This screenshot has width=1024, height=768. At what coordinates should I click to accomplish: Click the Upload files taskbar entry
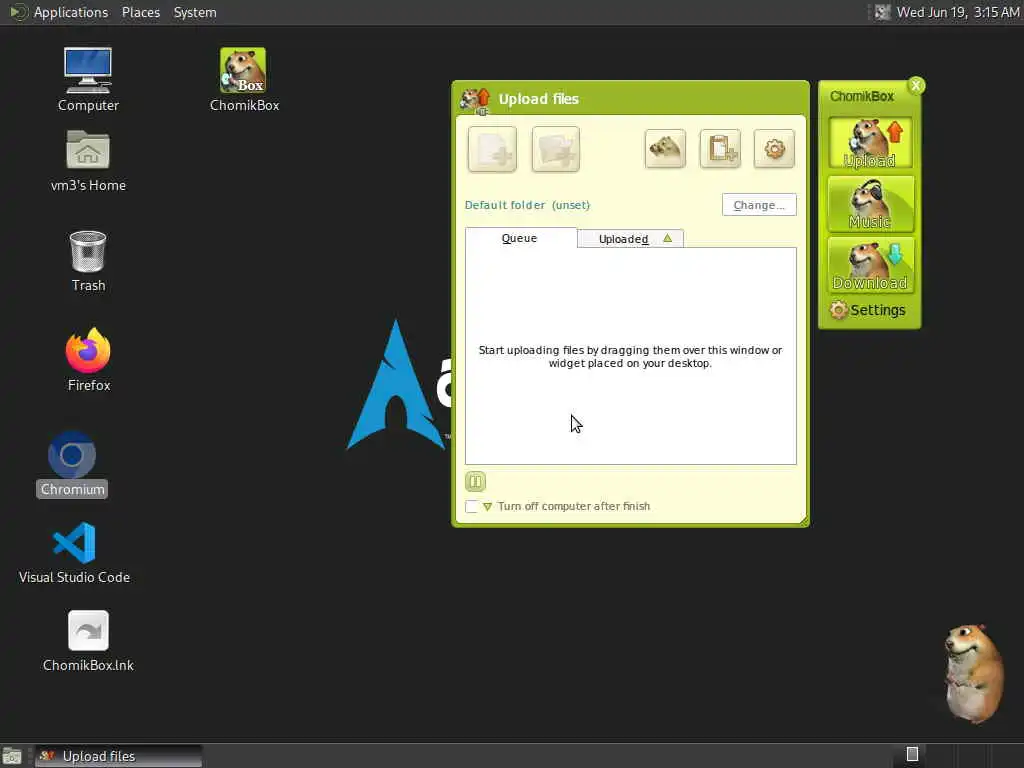(118, 756)
